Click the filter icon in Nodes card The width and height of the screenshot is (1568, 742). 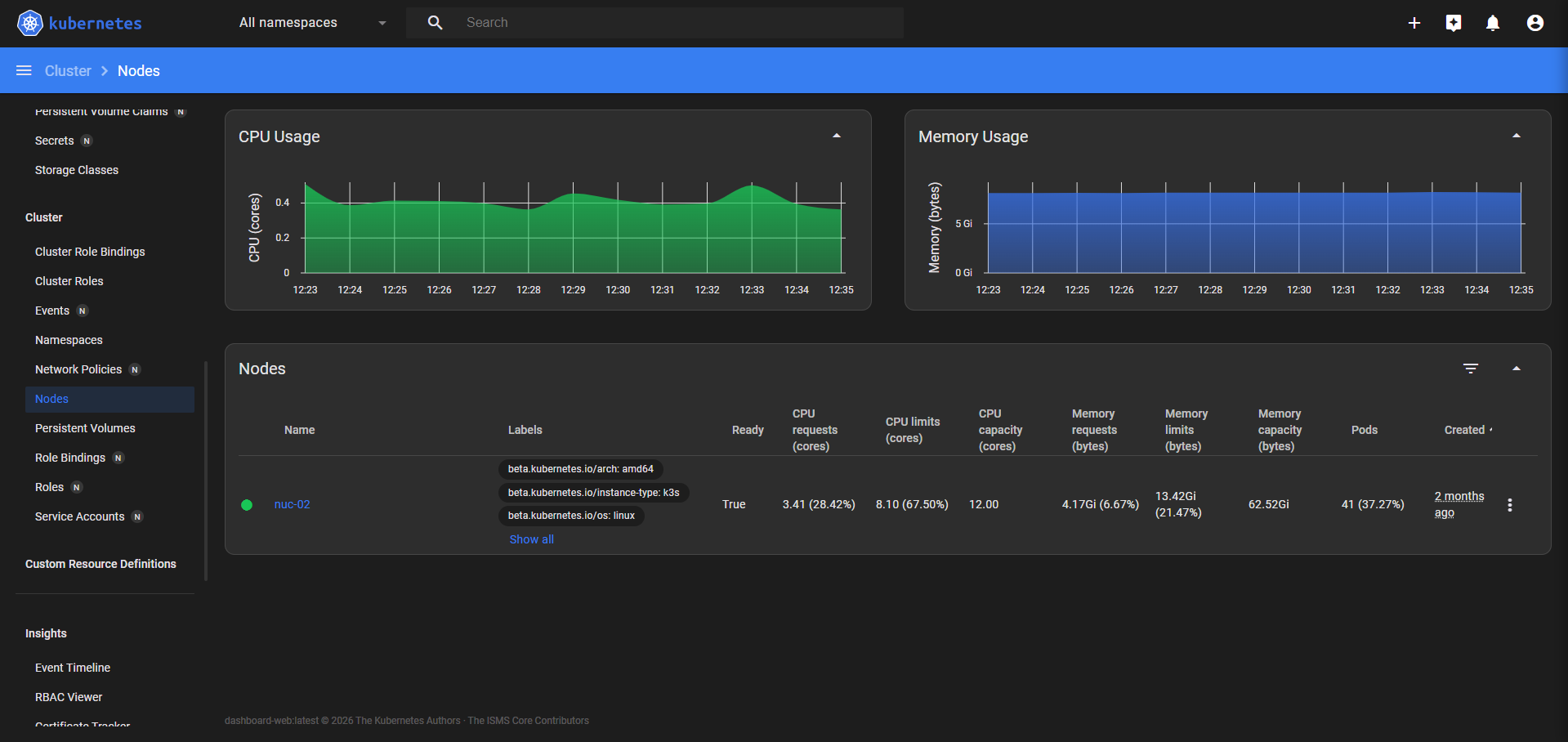pos(1471,369)
